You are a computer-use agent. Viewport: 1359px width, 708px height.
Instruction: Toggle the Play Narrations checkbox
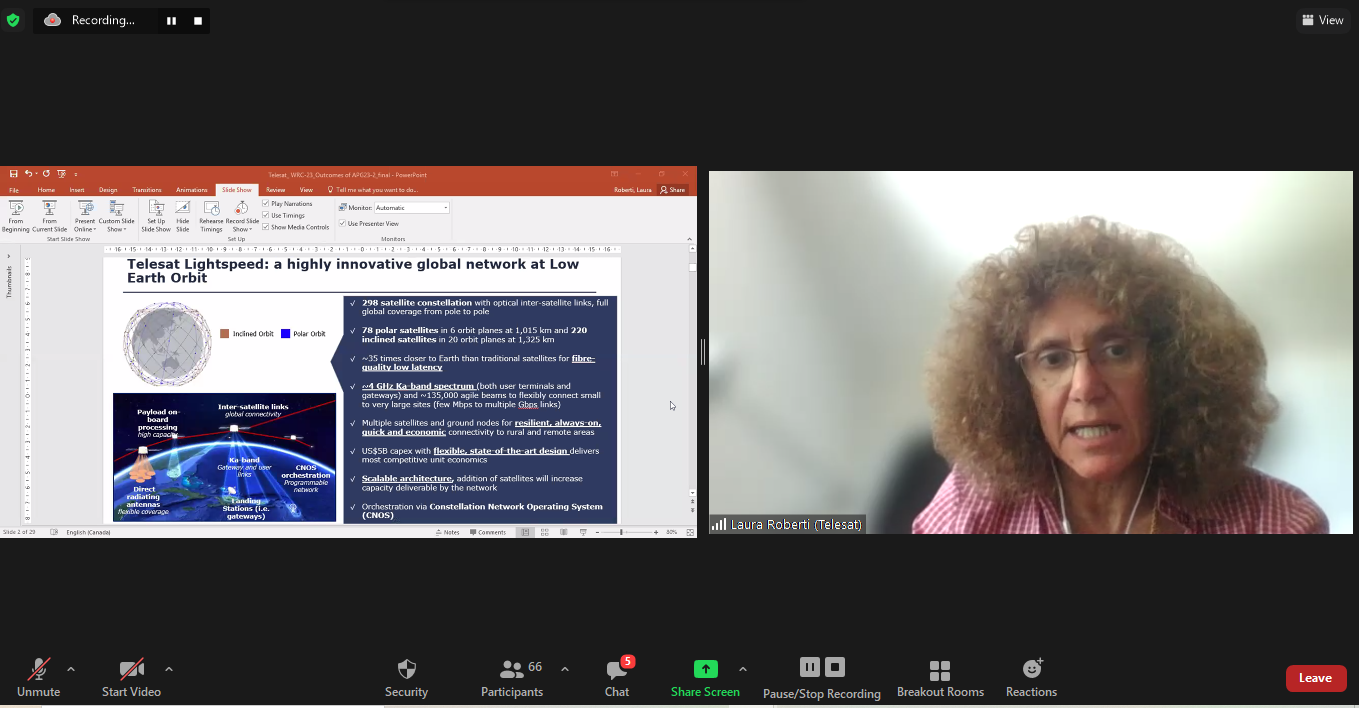[x=266, y=204]
